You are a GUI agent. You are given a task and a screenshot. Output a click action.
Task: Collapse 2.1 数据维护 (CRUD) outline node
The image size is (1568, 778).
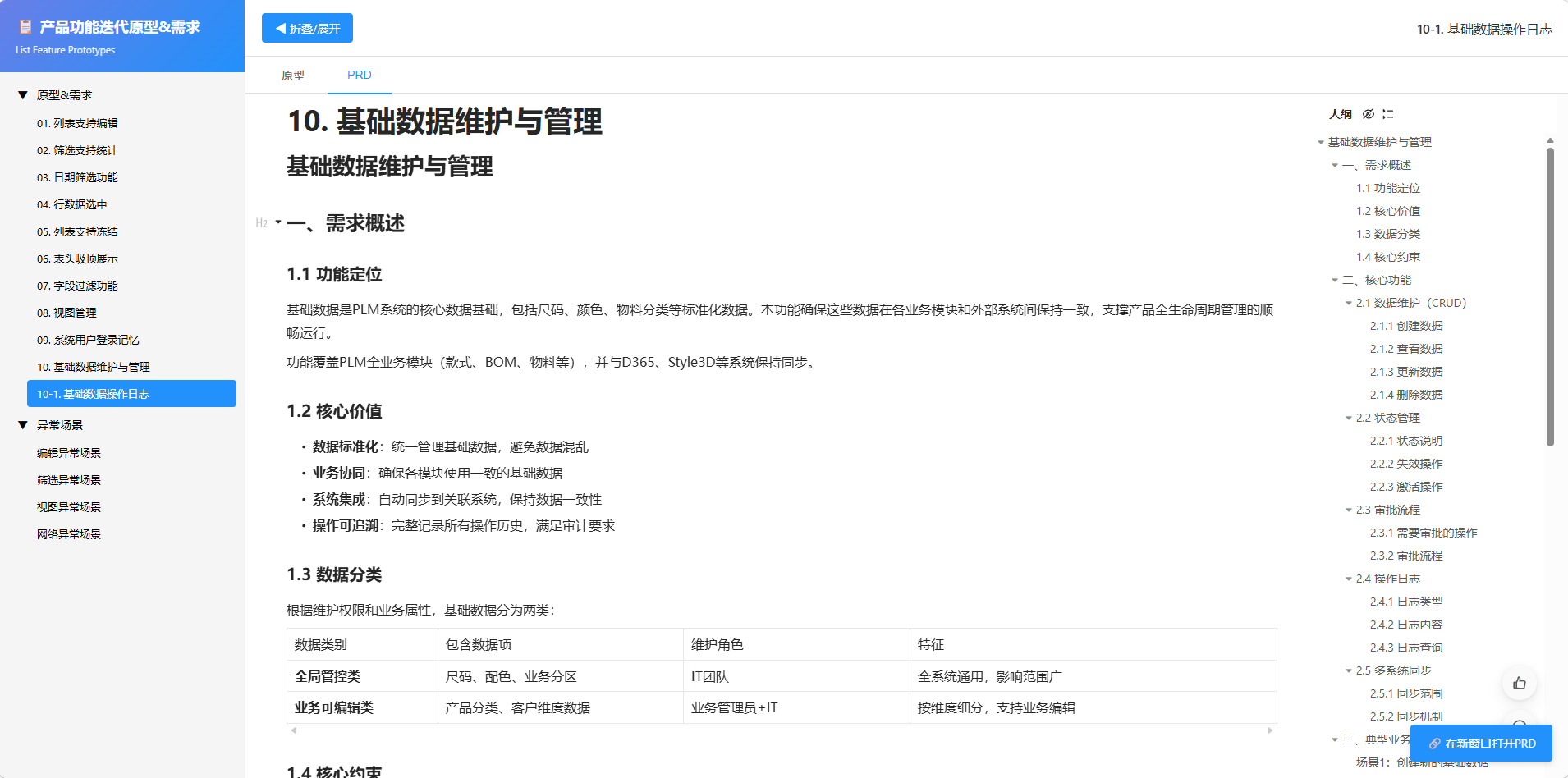[x=1348, y=304]
